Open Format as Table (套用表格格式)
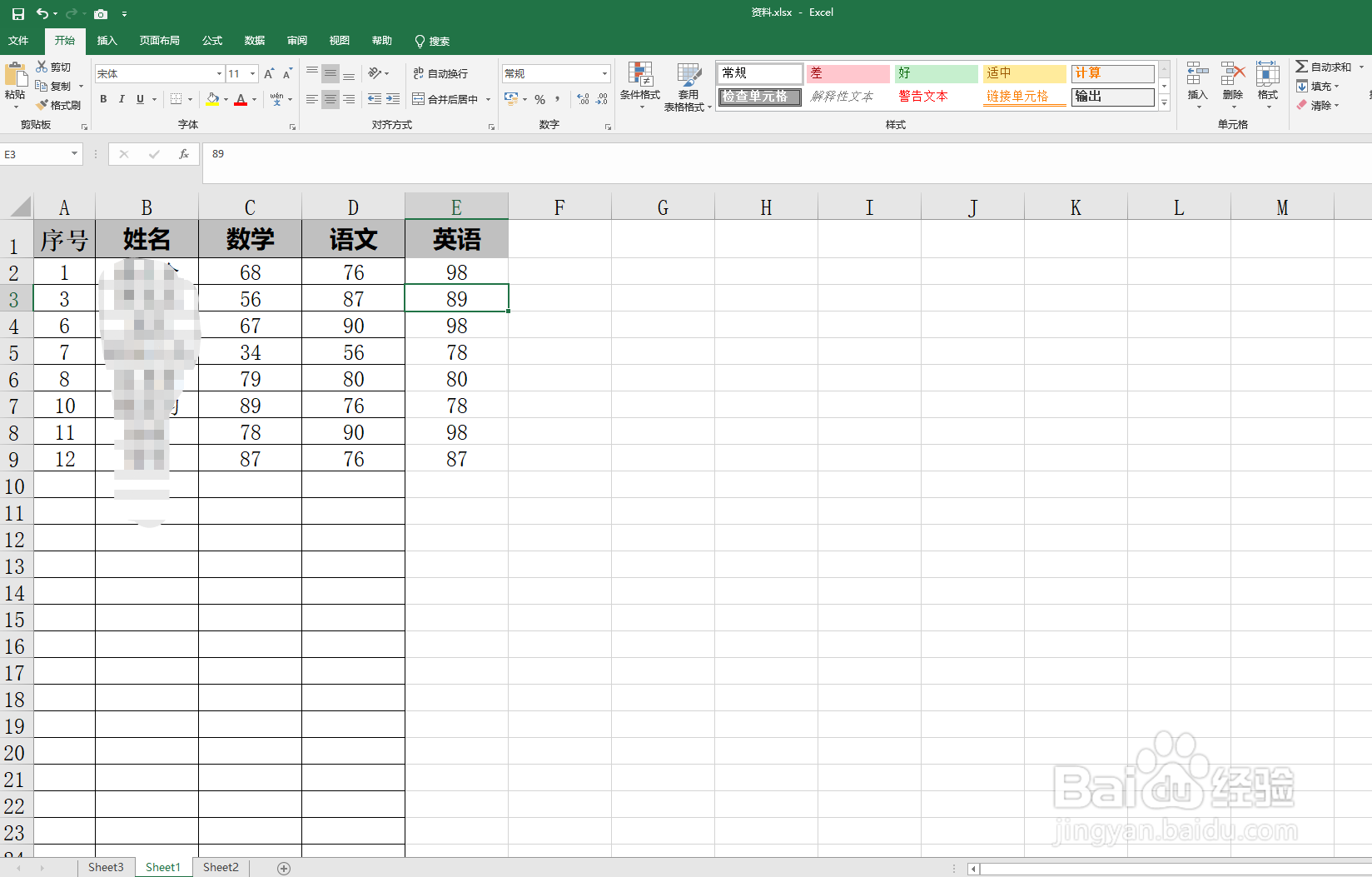Screen dimensions: 1372x877 688,87
